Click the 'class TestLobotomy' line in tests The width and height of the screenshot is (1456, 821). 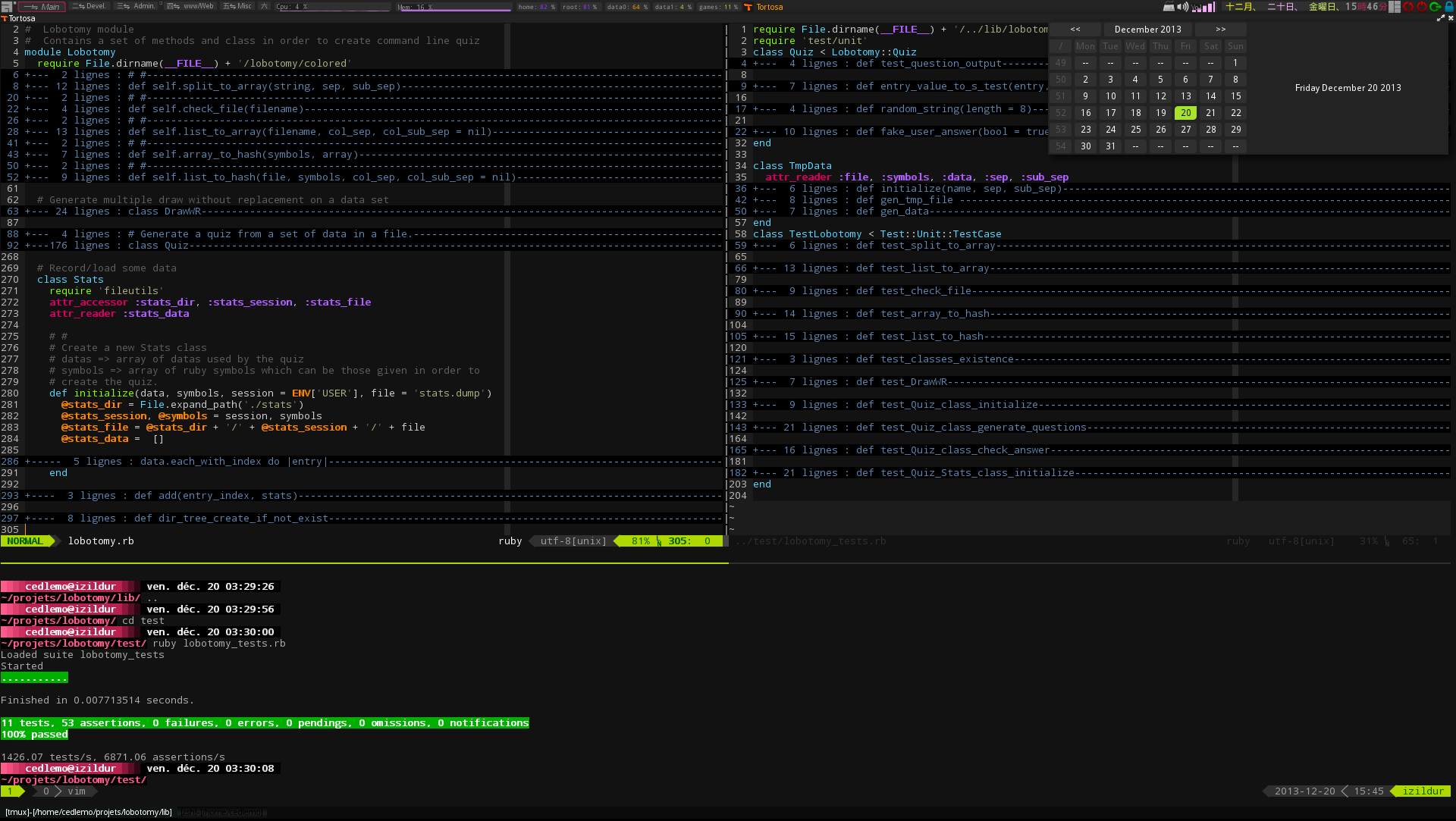click(877, 233)
